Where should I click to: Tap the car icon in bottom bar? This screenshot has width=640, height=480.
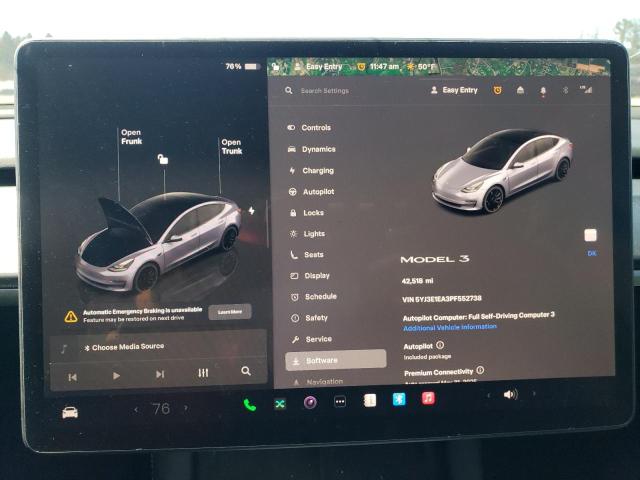point(70,412)
